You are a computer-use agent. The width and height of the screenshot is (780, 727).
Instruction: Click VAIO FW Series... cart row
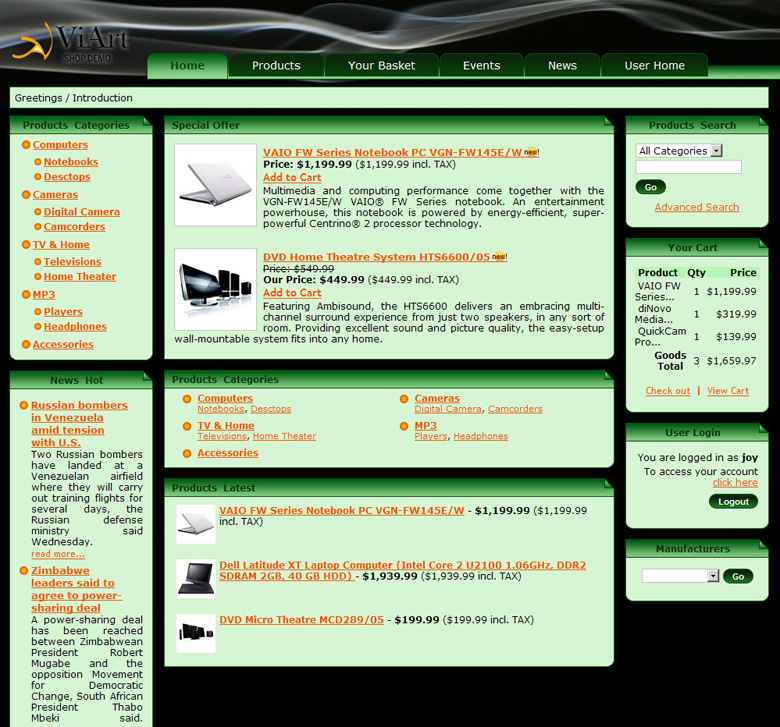pos(696,291)
